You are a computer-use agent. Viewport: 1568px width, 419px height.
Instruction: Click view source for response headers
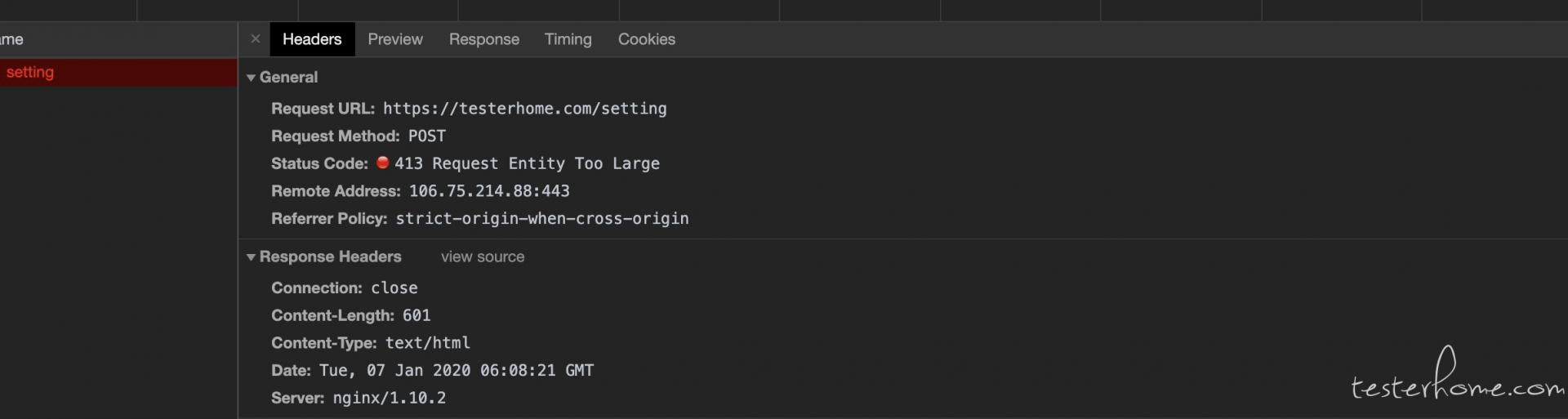(483, 256)
